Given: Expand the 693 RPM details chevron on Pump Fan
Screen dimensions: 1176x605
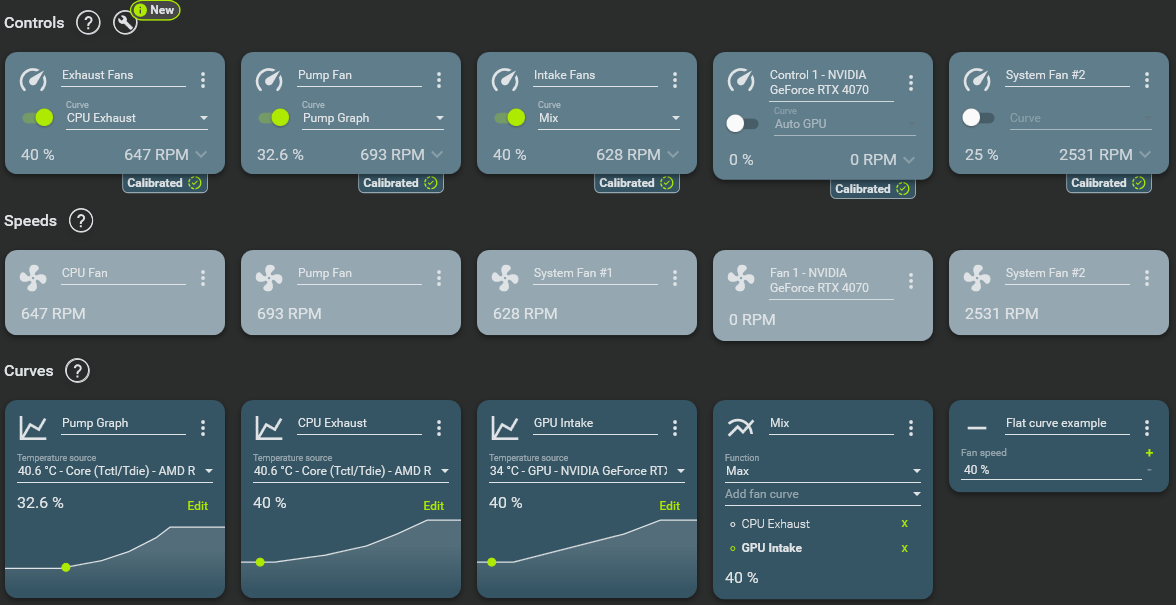Looking at the screenshot, I should pos(437,154).
